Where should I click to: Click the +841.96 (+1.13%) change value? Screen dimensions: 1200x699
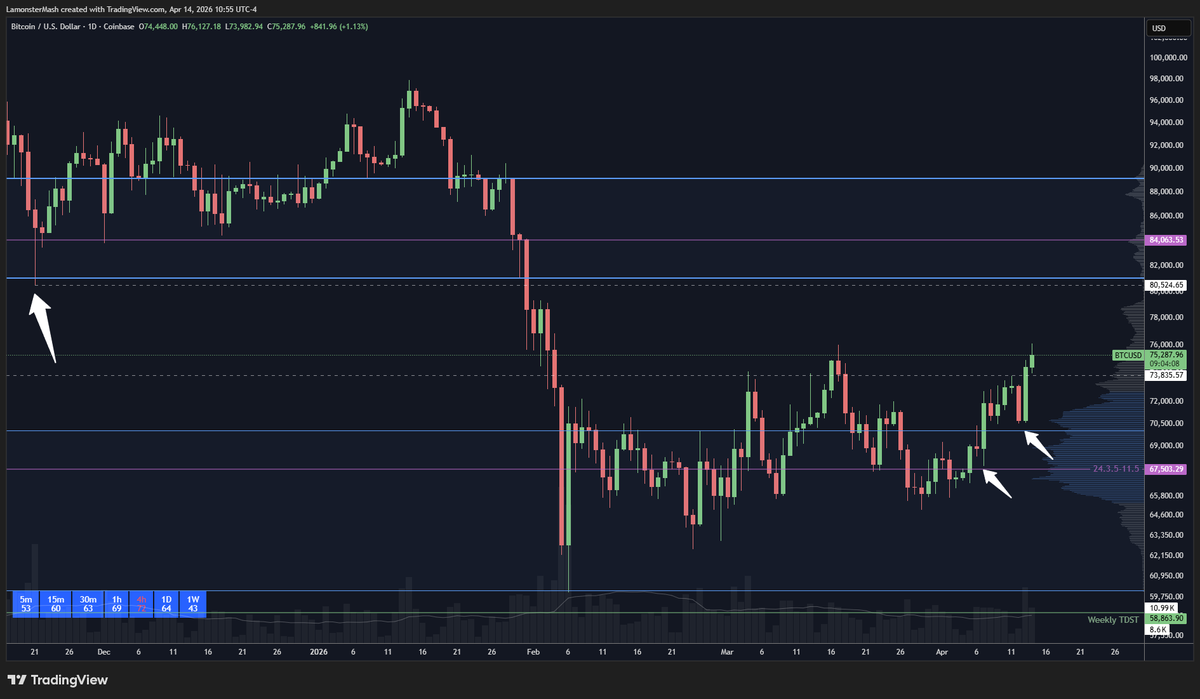(340, 26)
